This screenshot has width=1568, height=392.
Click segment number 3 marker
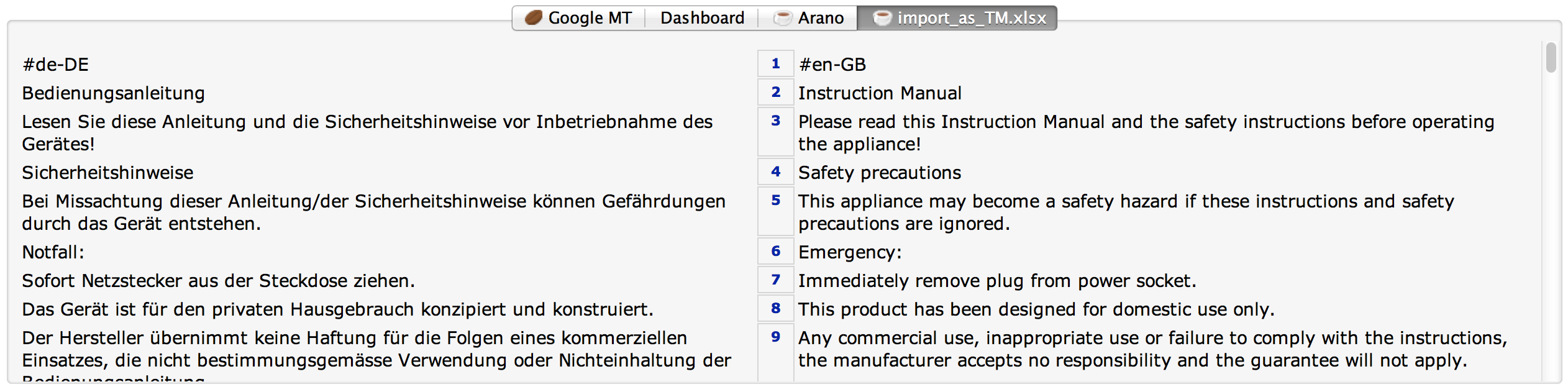[x=775, y=121]
